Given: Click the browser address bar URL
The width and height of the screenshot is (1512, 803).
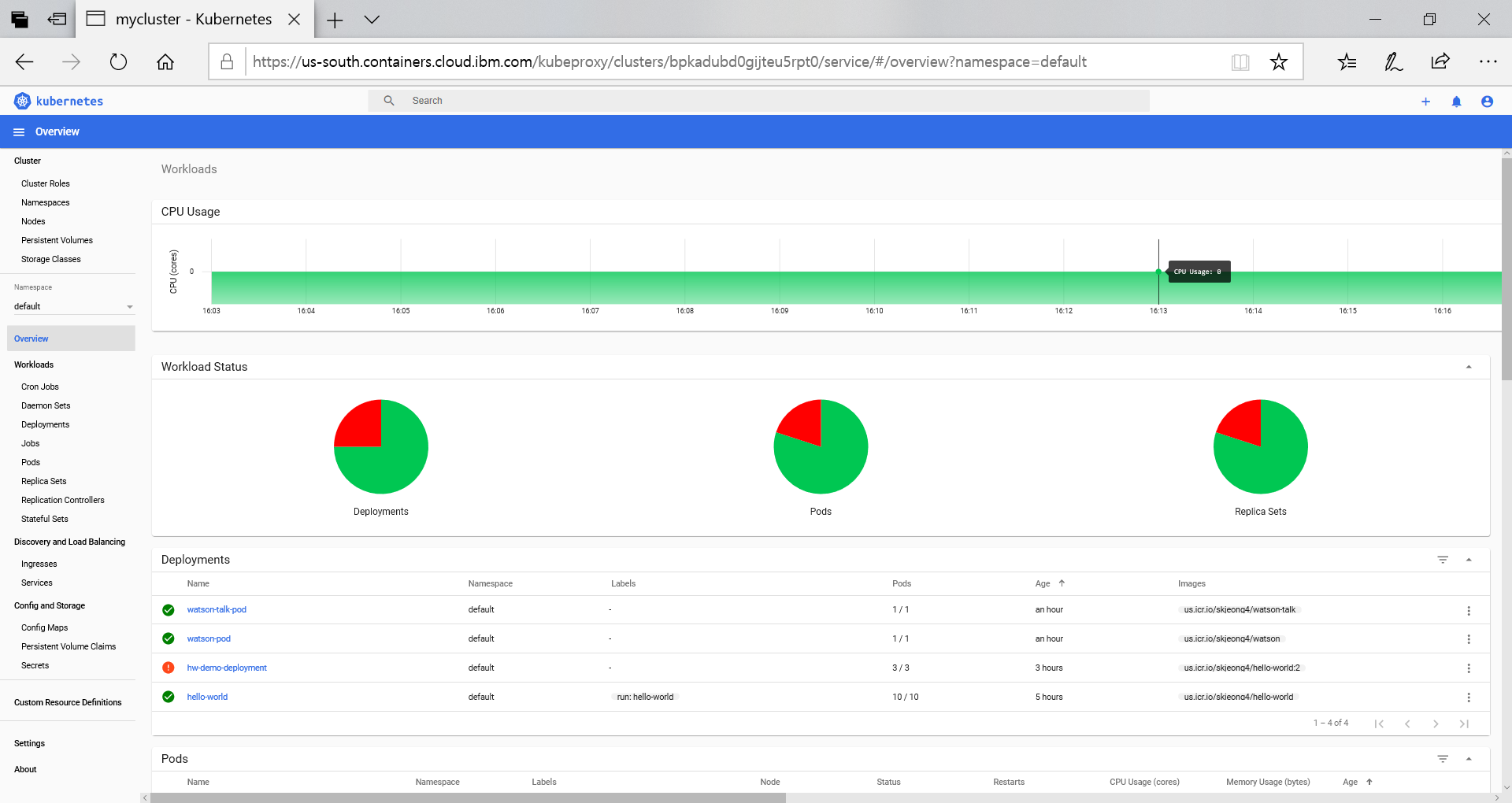Looking at the screenshot, I should coord(669,62).
